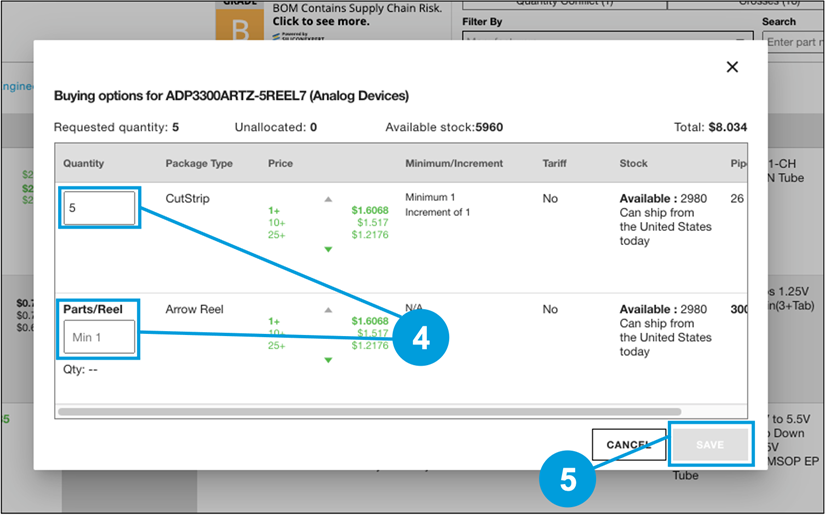Click the Search part number field
Screen dimensions: 825x517
pyautogui.click(x=794, y=41)
